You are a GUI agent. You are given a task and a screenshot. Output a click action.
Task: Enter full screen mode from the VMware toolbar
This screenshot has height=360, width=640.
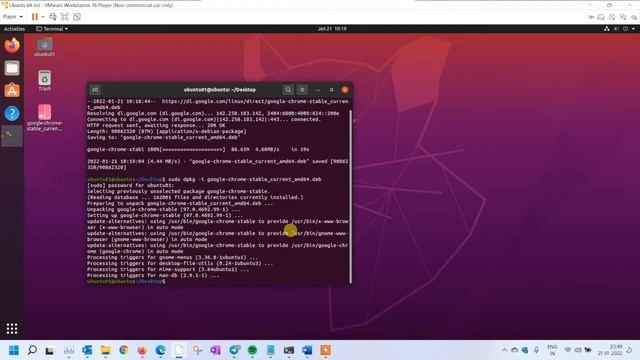(65, 17)
